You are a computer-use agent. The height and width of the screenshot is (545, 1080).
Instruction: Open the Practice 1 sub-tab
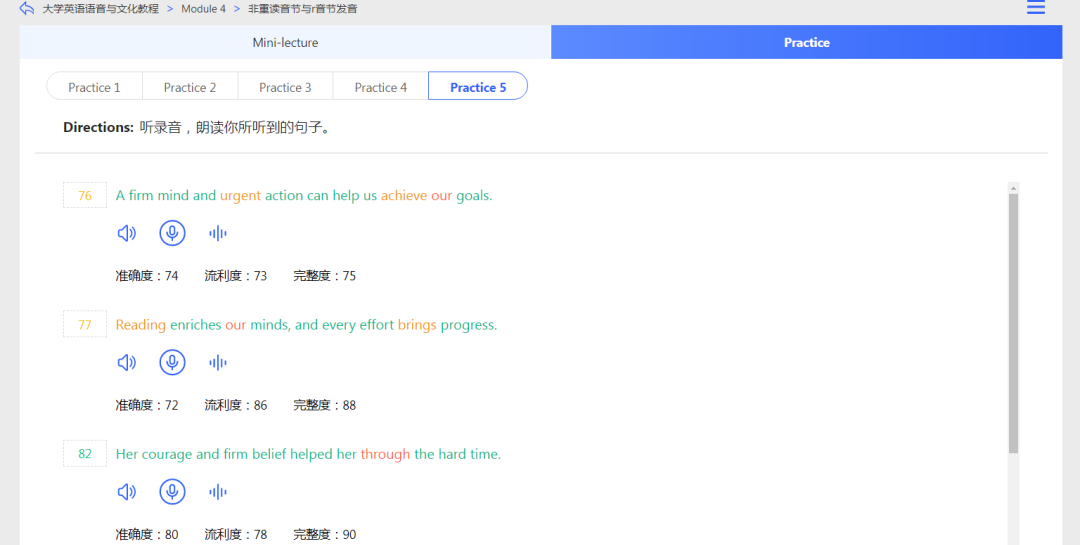point(94,87)
